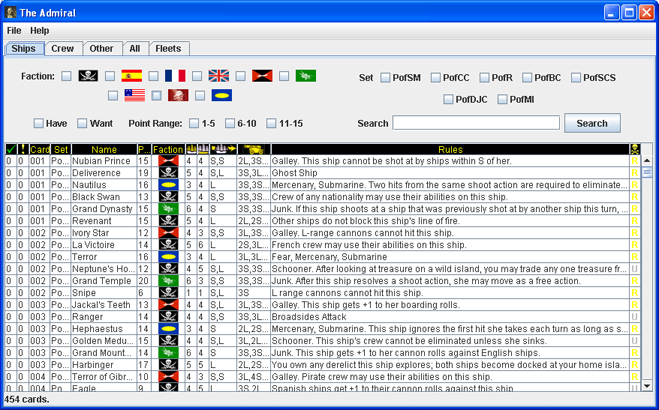This screenshot has width=659, height=410.
Task: Click the American flag faction icon
Action: (134, 96)
